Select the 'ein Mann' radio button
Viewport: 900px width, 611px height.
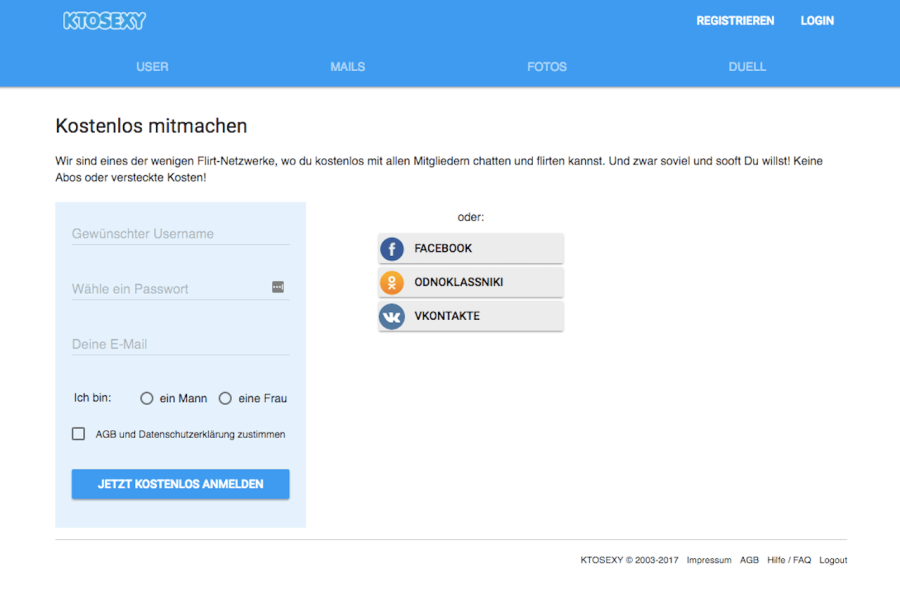[x=147, y=398]
